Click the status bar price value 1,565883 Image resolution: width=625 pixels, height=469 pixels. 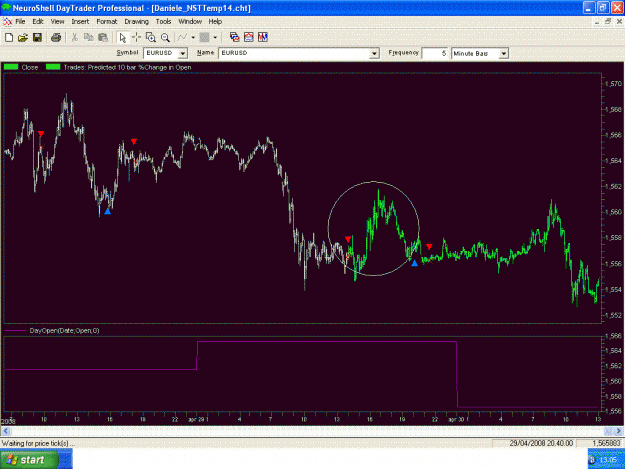(606, 443)
